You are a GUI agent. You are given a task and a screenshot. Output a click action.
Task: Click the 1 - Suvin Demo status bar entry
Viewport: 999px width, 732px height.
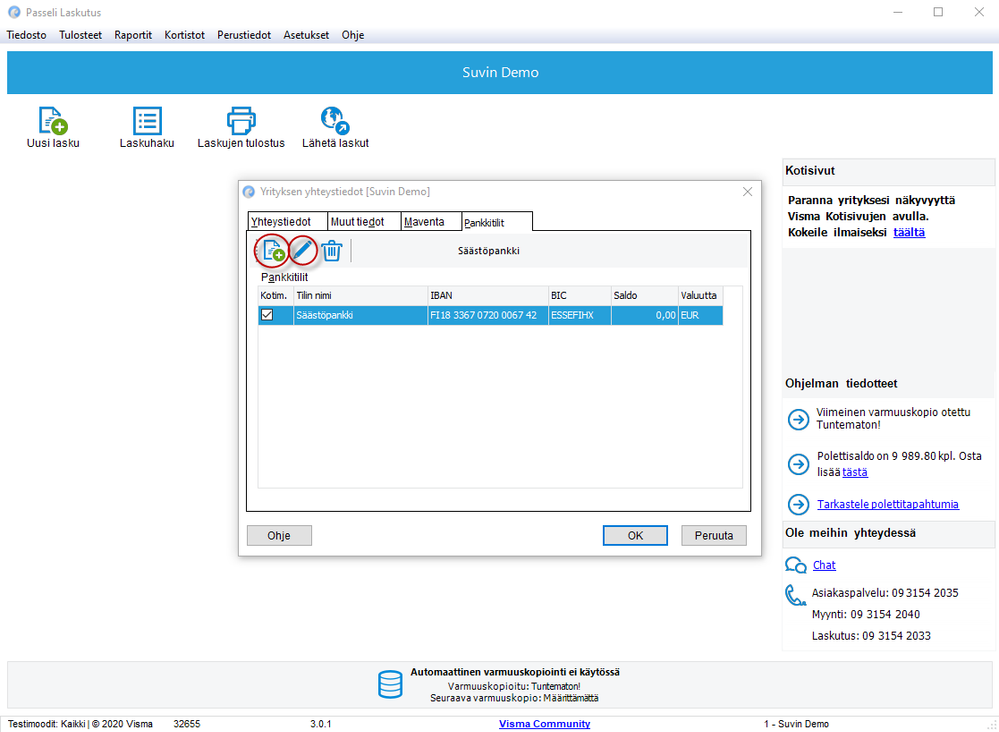(x=796, y=724)
